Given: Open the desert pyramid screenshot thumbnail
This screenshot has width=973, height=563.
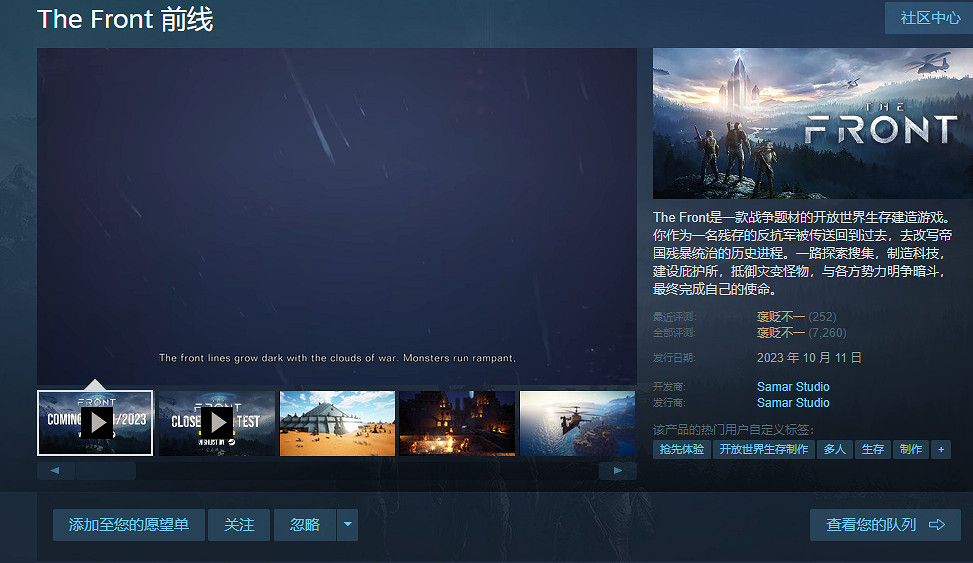Looking at the screenshot, I should 337,422.
